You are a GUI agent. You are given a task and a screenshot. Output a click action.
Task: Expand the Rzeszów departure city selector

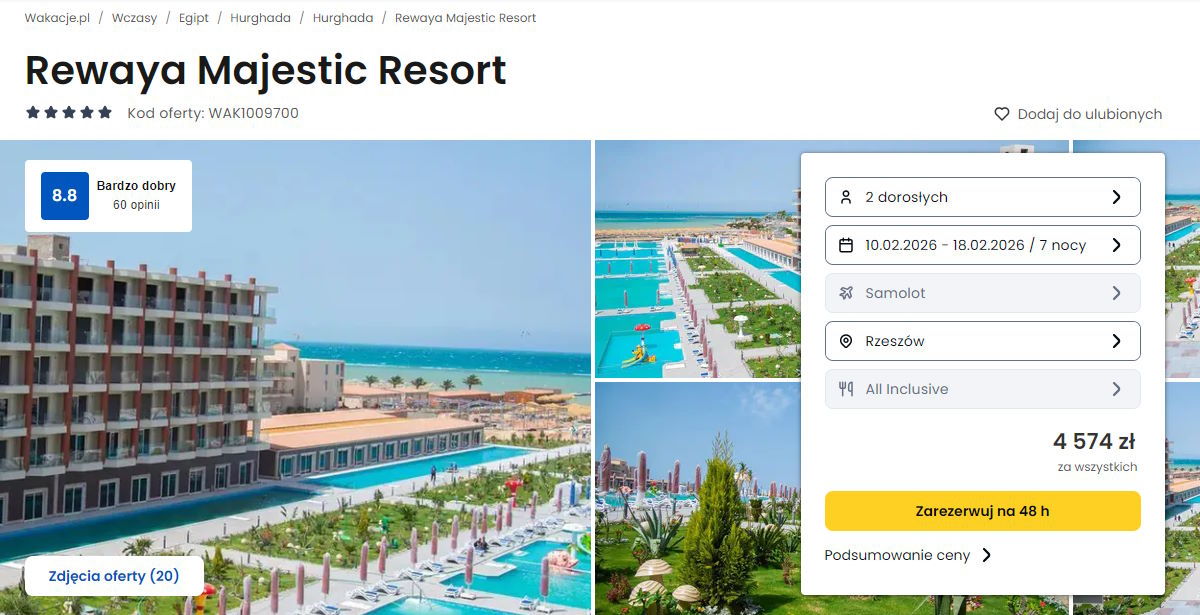(x=982, y=341)
